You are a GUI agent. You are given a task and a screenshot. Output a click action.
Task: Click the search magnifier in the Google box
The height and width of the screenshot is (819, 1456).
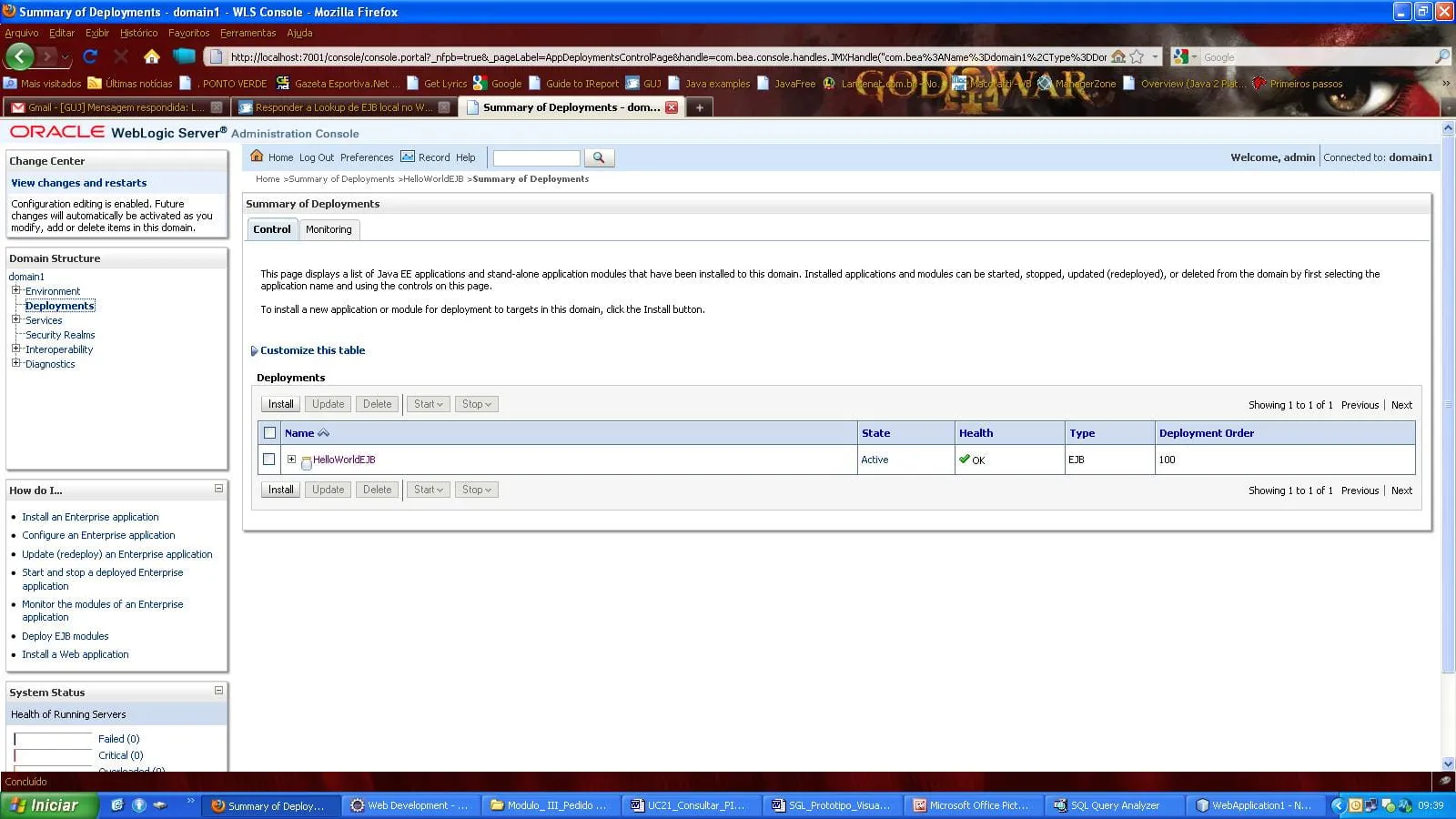click(1441, 56)
